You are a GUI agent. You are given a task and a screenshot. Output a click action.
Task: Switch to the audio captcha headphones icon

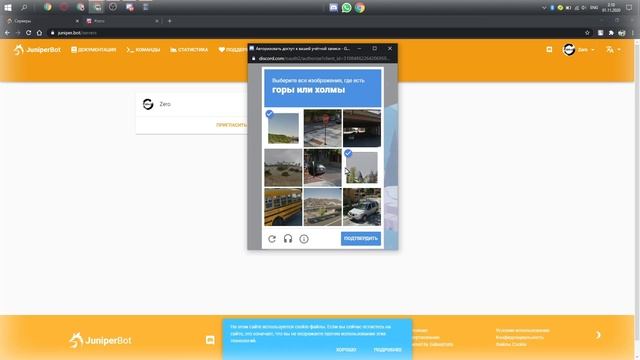click(288, 239)
